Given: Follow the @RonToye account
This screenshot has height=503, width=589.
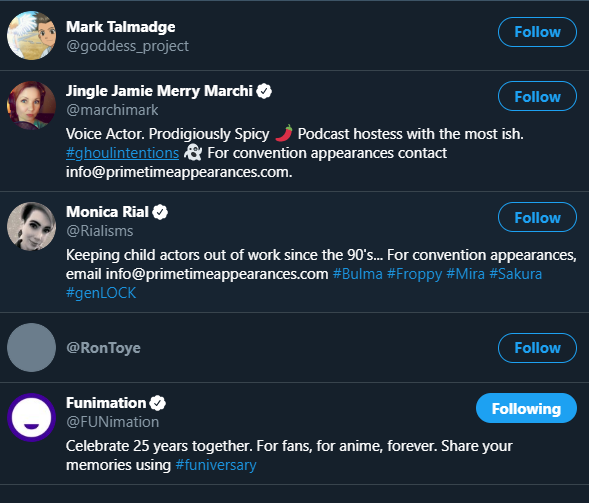Looking at the screenshot, I should (537, 348).
